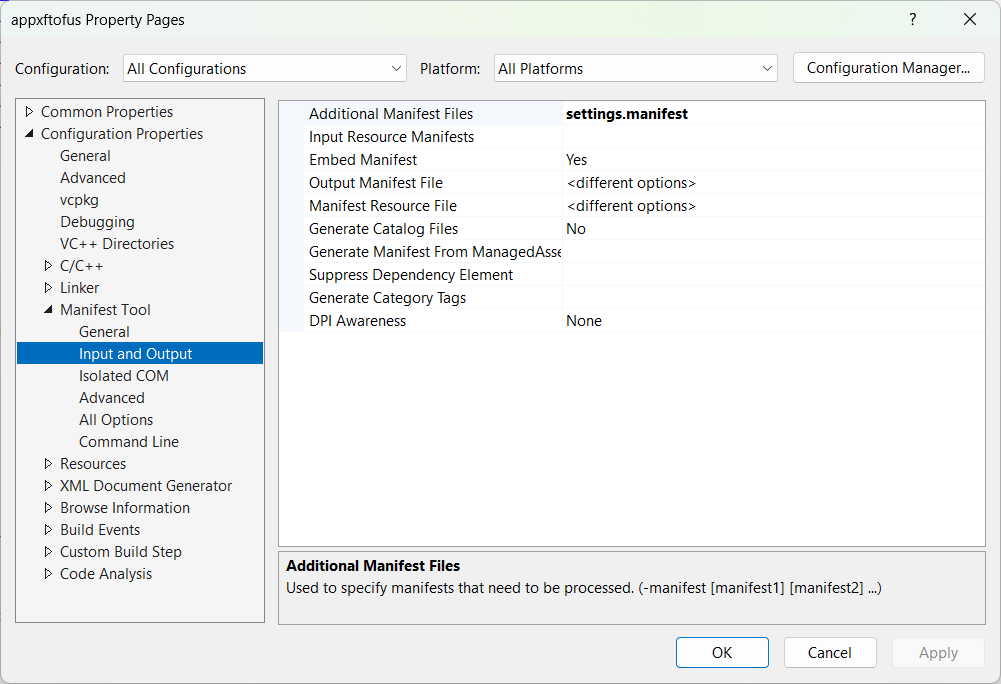Open the Platform dropdown
Screen dimensions: 1001x684
click(635, 68)
